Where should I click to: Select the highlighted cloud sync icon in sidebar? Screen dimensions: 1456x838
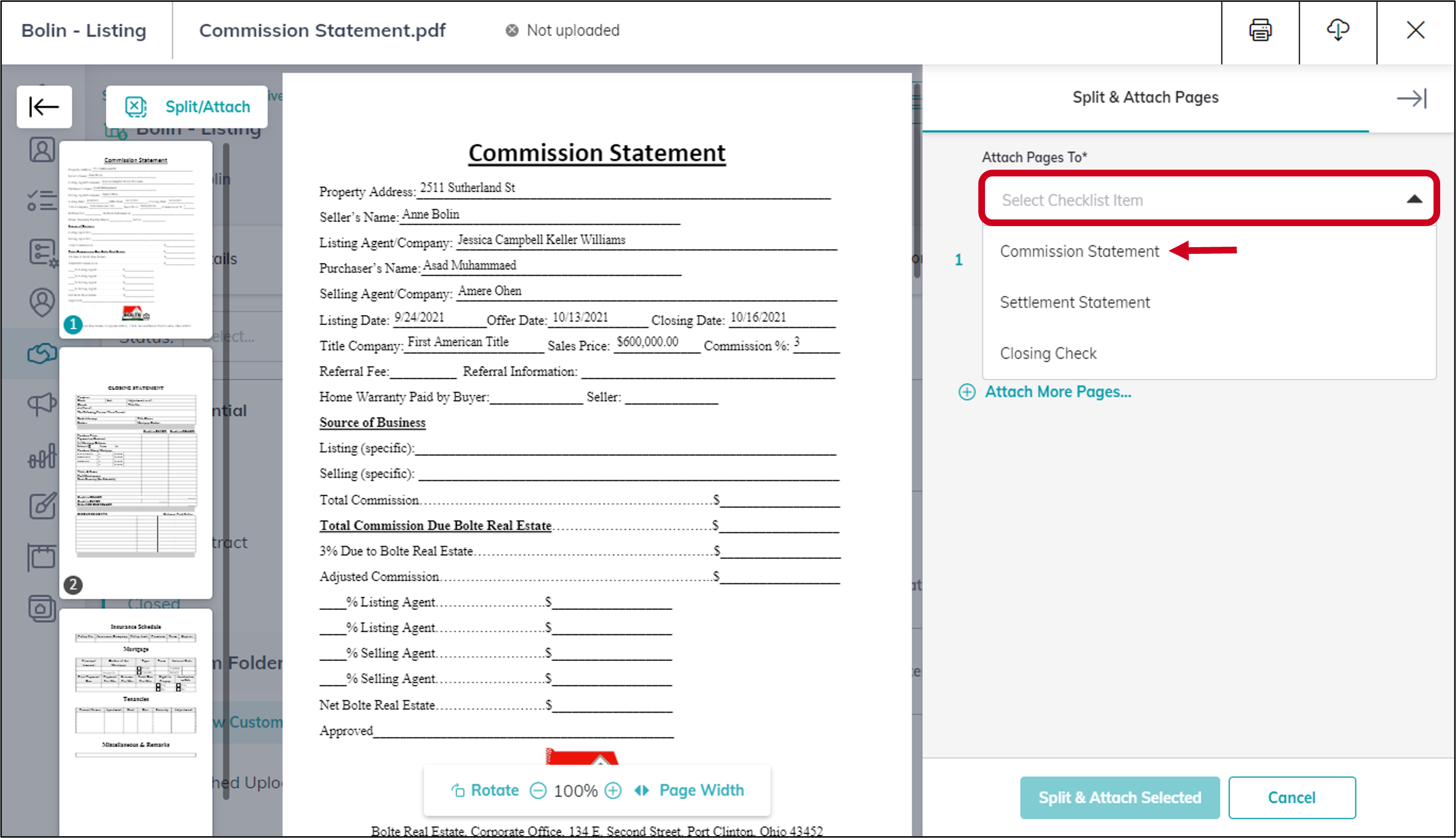coord(42,353)
